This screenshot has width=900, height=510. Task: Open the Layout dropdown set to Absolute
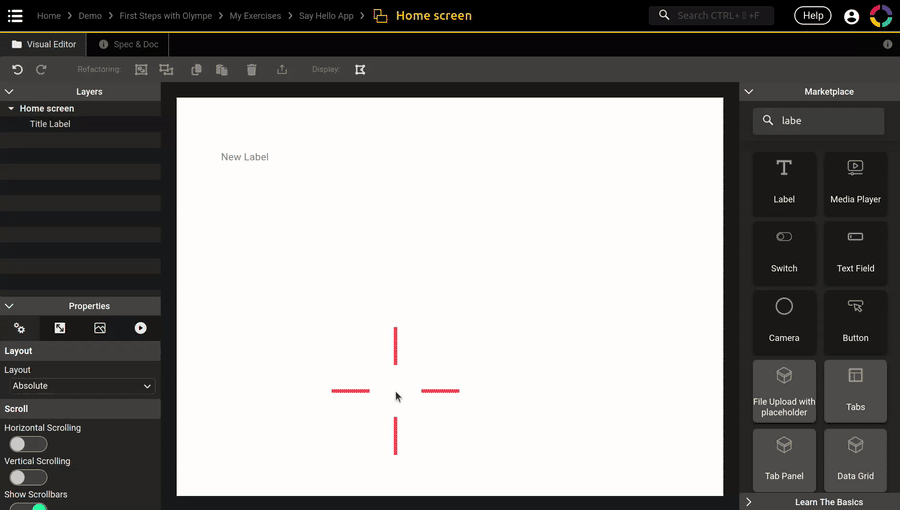[82, 386]
